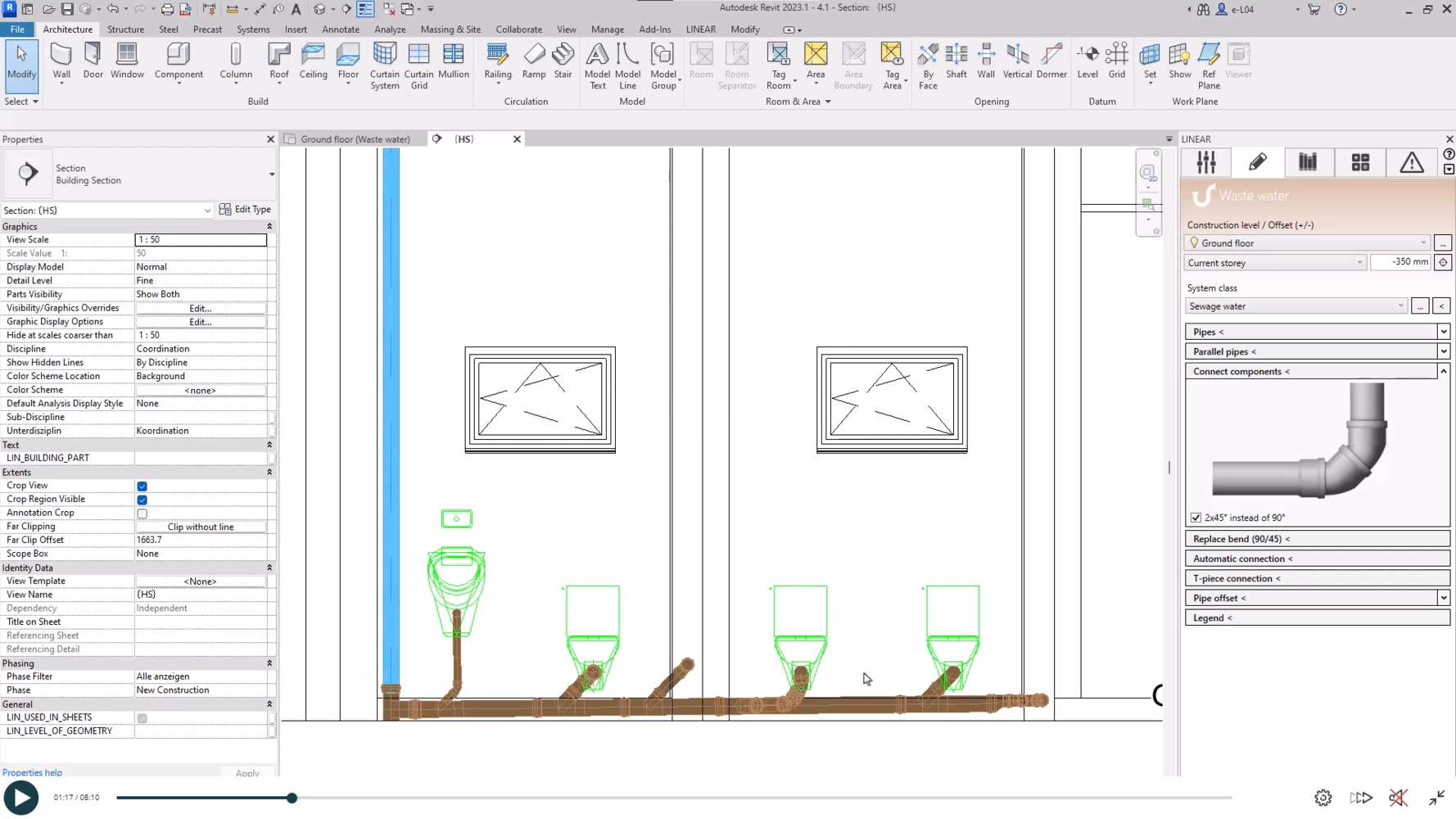Screen dimensions: 1456x819
Task: Open the System class Sewage water dropdown
Action: (x=1295, y=306)
